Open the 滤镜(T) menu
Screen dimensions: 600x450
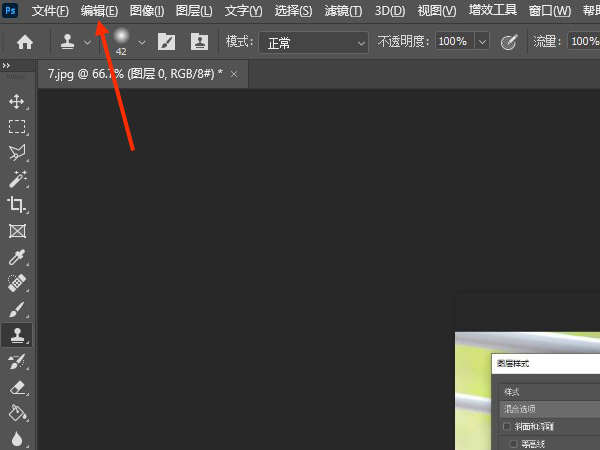tap(343, 11)
